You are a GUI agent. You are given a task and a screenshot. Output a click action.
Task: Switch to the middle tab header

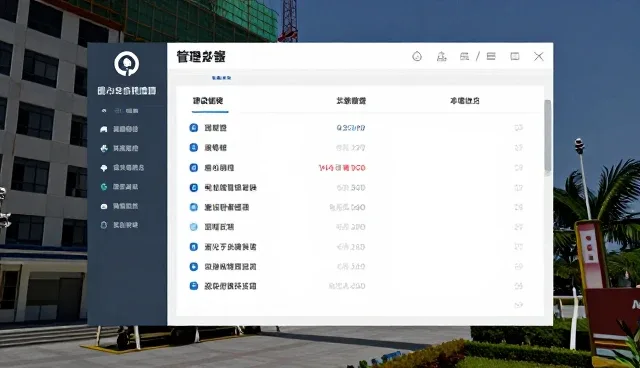(351, 101)
